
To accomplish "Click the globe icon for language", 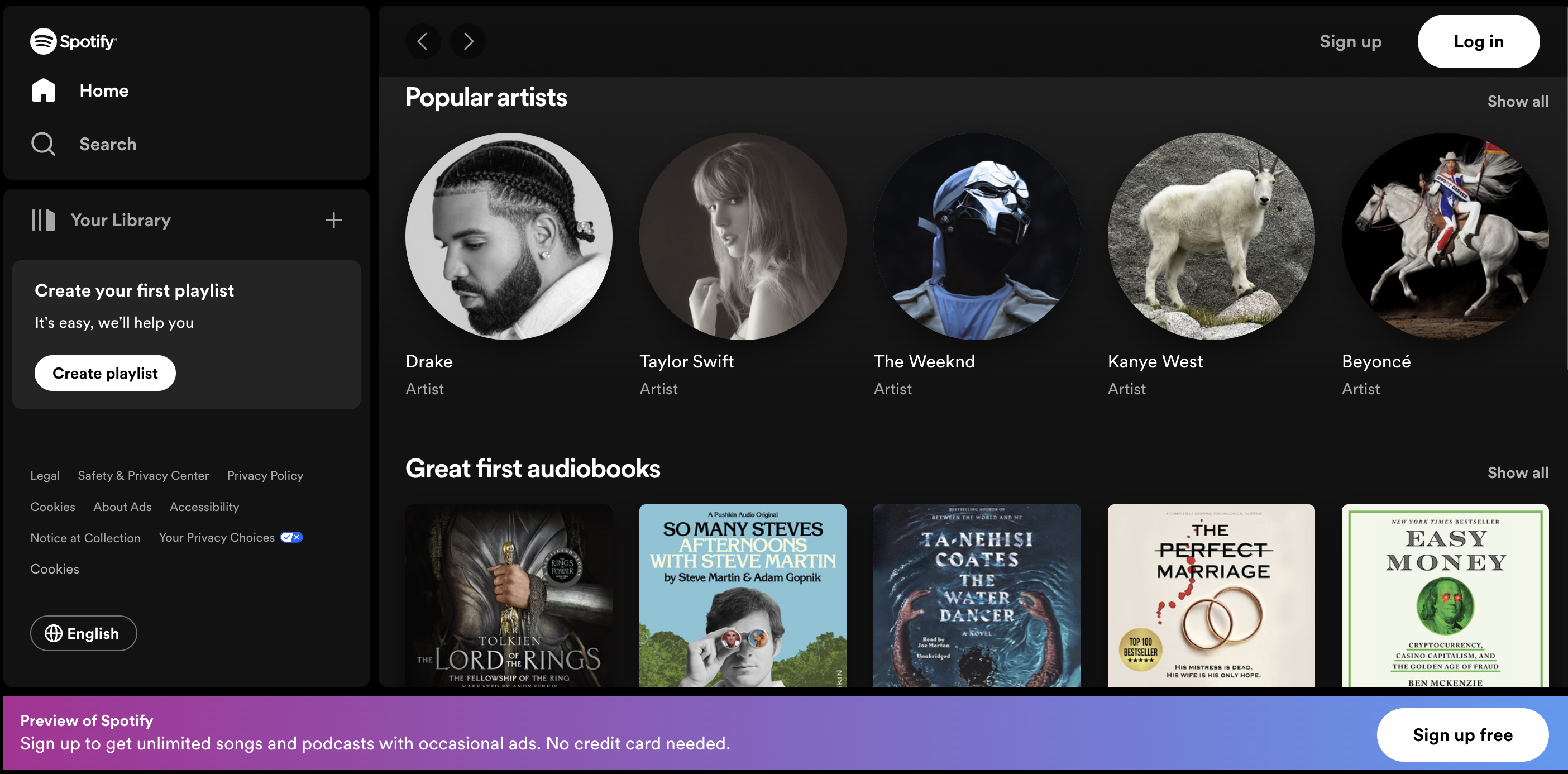I will pyautogui.click(x=54, y=633).
